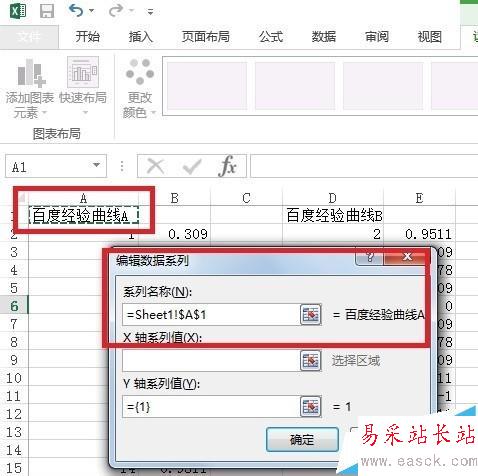Select column E header
Screen dimensions: 478x476
click(419, 198)
